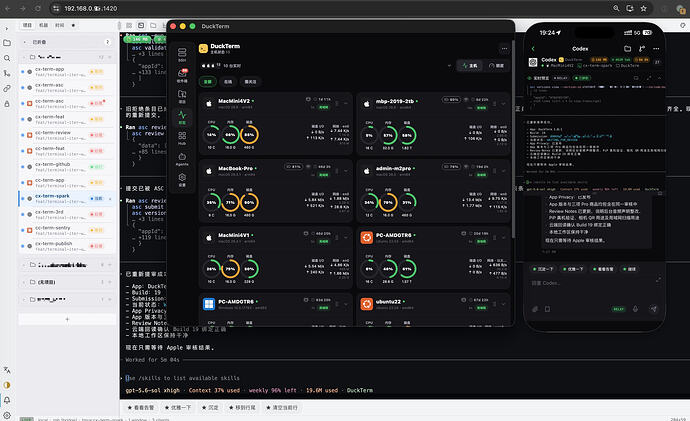Click the Ubuntu icon on PC-AMDOTR6 card
690x421 pixels.
click(x=367, y=238)
